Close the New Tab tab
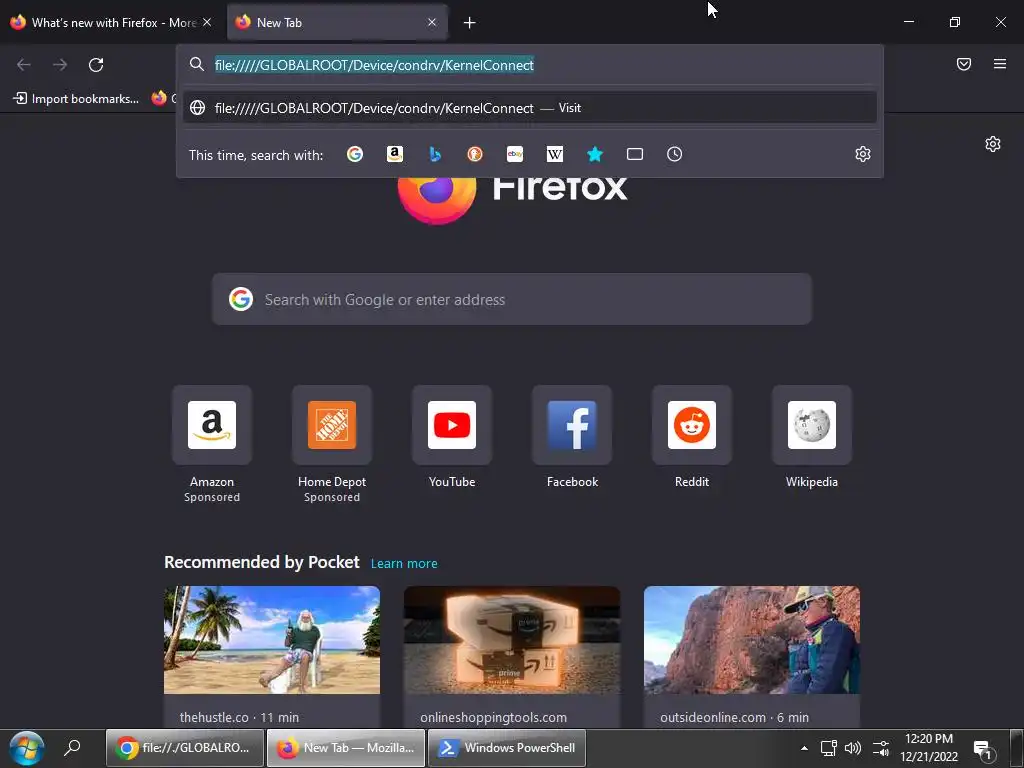Viewport: 1024px width, 768px height. [432, 22]
